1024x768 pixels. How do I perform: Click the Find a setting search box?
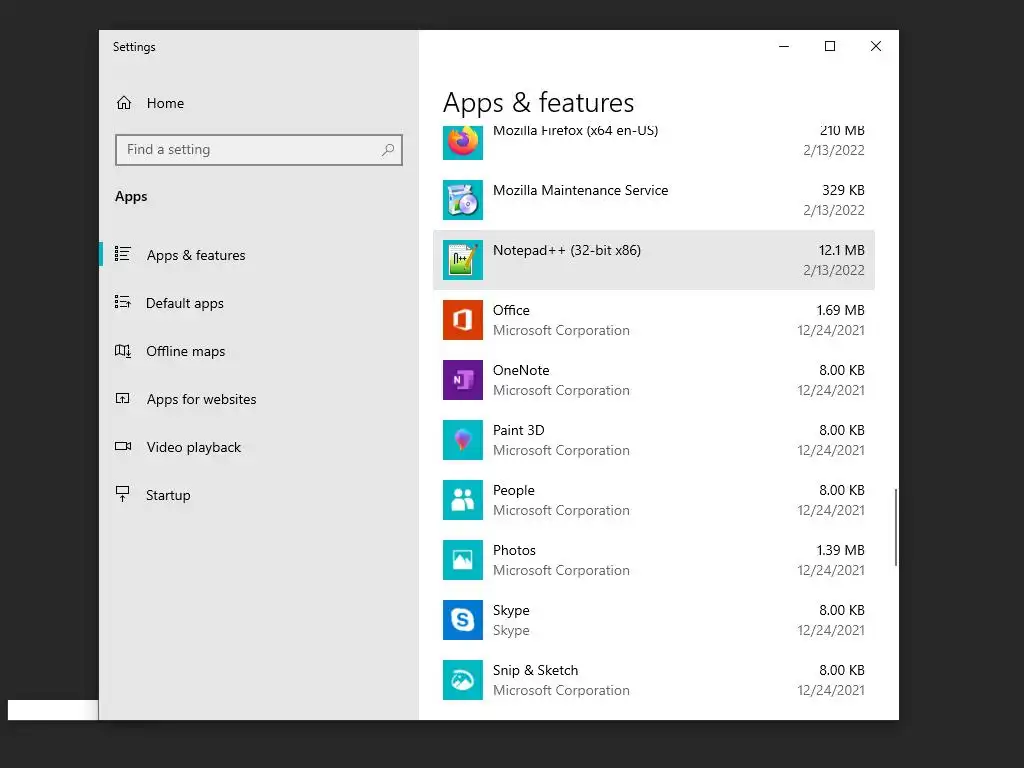(x=259, y=150)
